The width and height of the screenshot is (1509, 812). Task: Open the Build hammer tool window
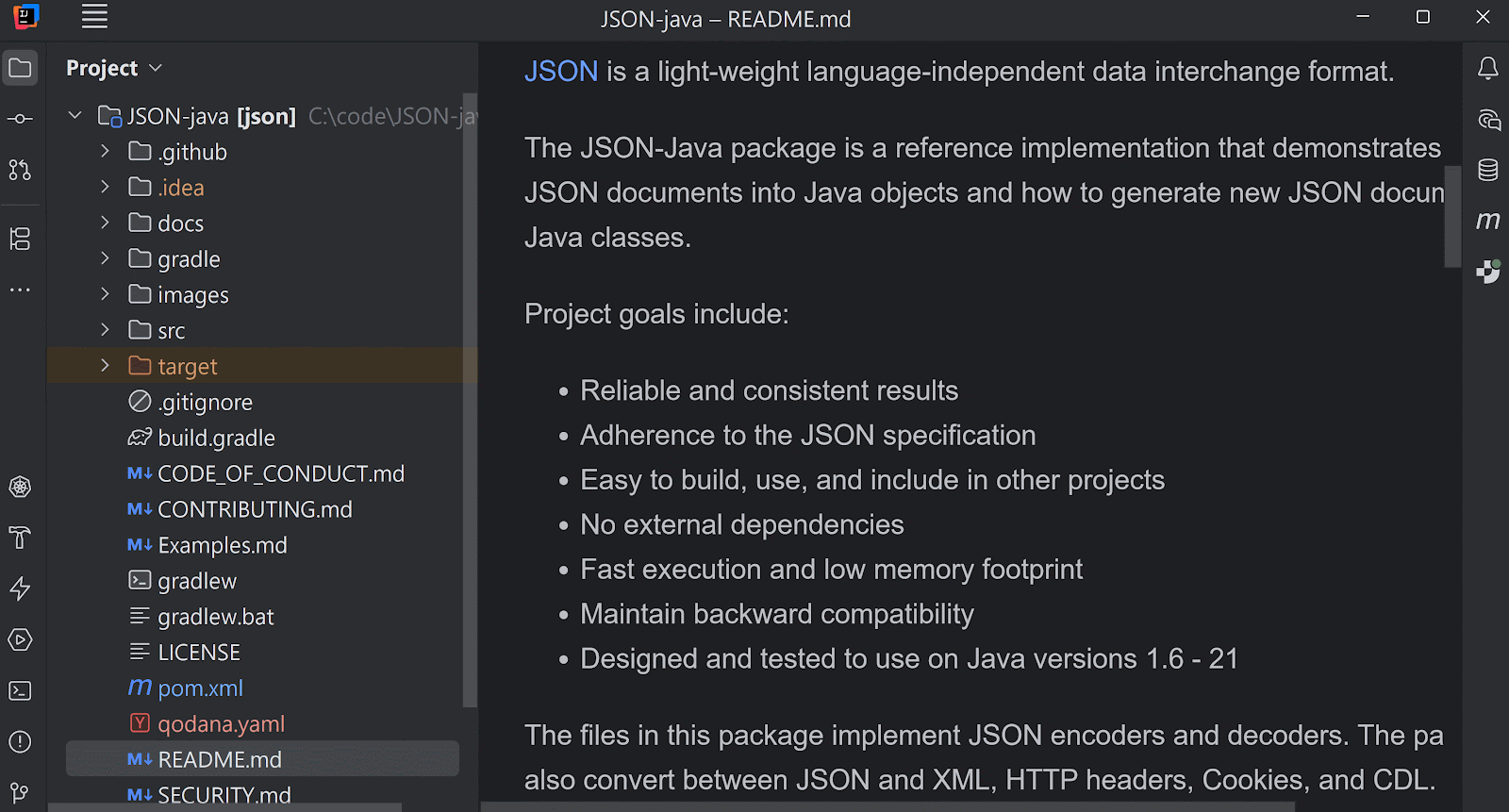(x=20, y=538)
